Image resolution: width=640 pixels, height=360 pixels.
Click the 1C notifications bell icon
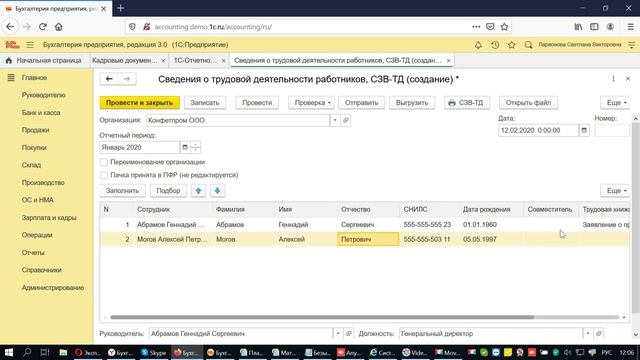coord(478,45)
